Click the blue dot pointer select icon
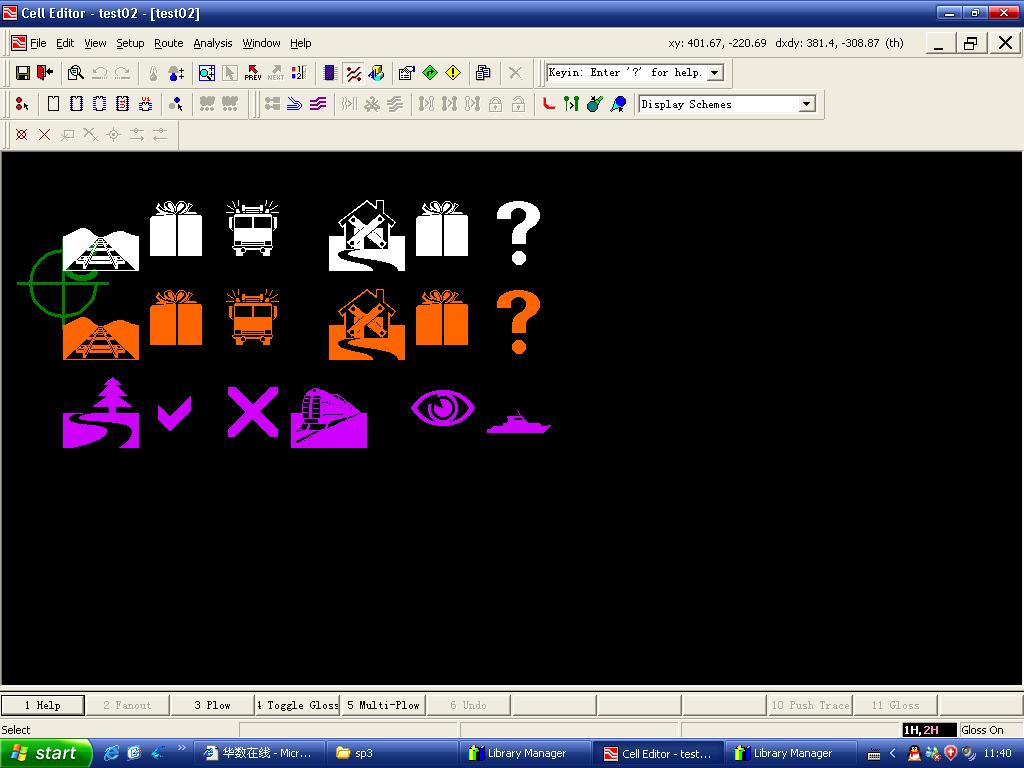This screenshot has height=768, width=1024. [x=176, y=104]
